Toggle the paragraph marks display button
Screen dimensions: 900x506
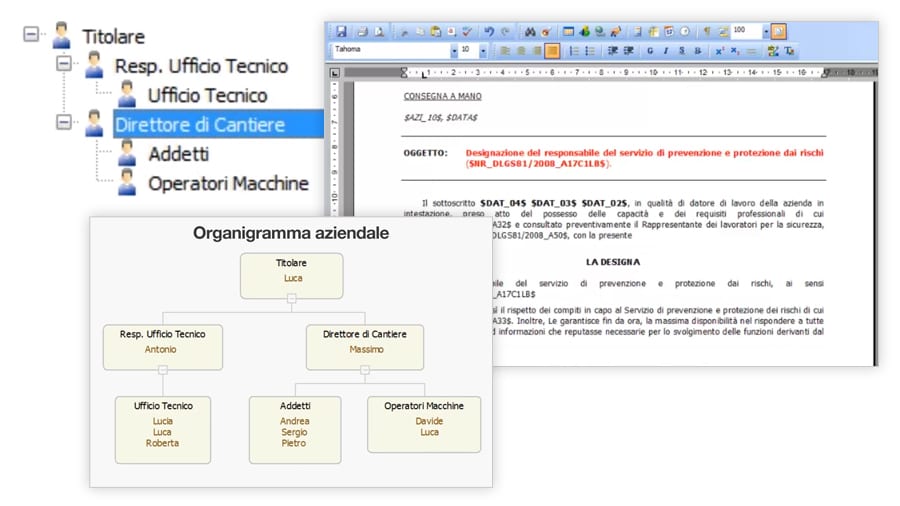pyautogui.click(x=707, y=32)
